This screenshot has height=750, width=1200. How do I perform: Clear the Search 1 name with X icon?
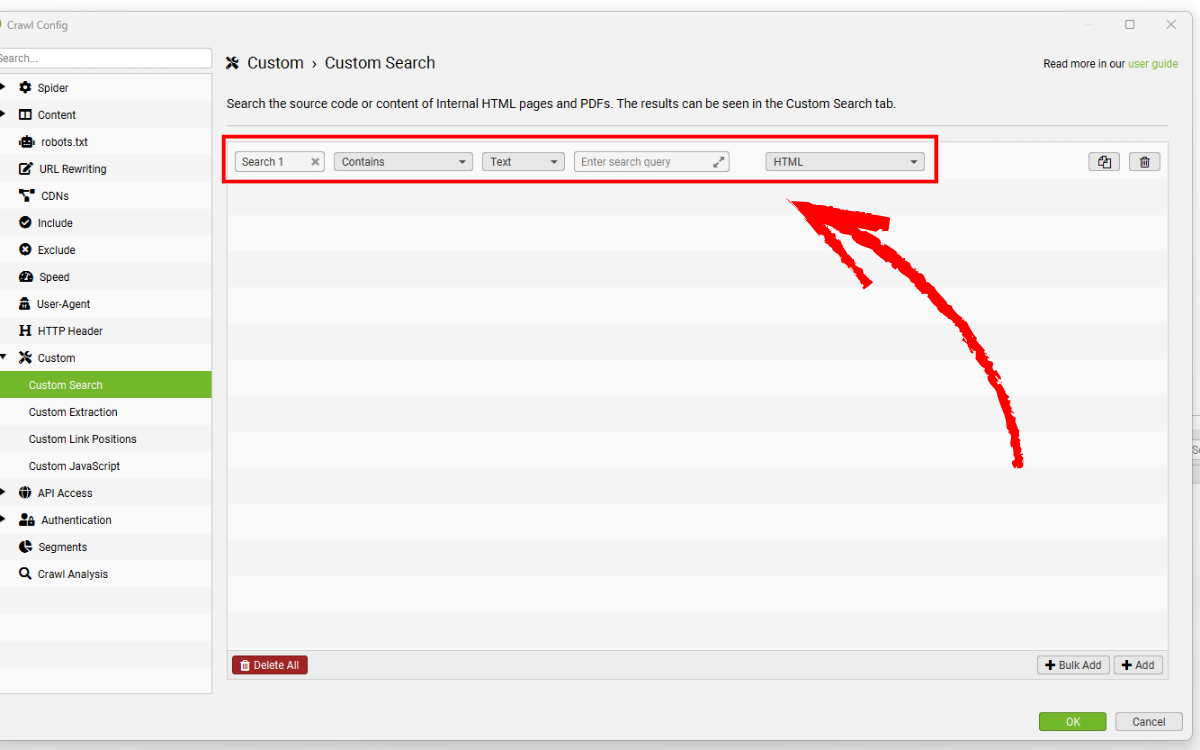(x=315, y=162)
